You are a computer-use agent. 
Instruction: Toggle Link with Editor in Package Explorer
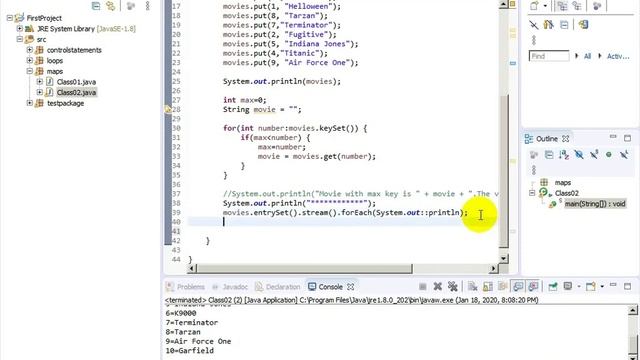click(111, 6)
